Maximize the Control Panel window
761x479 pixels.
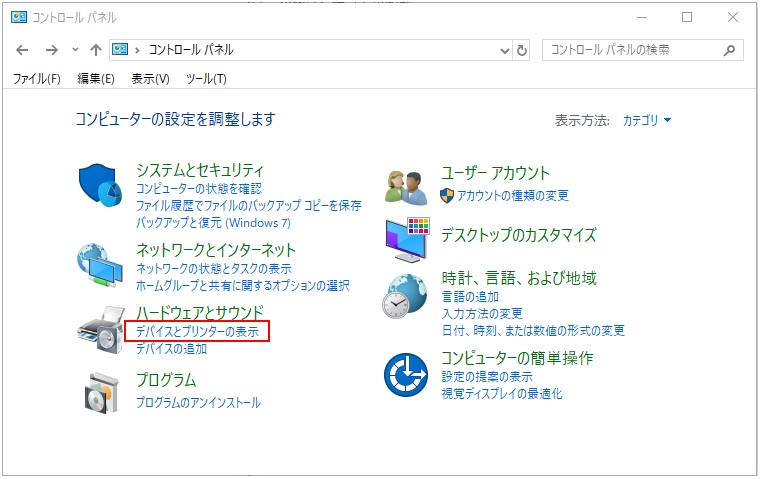coord(687,17)
